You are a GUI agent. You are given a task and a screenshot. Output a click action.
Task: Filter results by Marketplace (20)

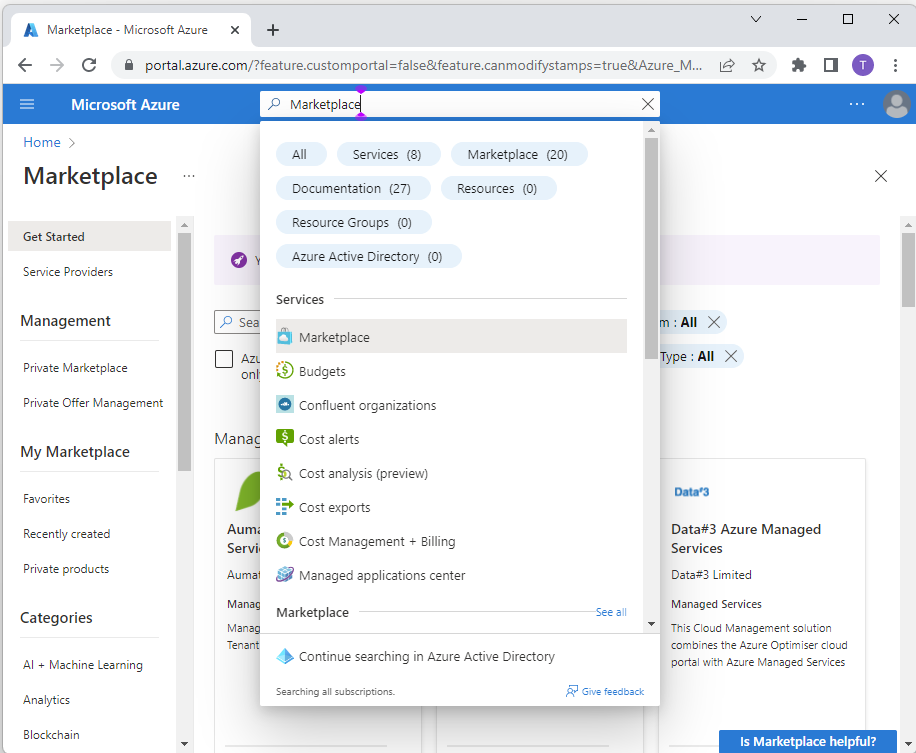click(x=518, y=154)
